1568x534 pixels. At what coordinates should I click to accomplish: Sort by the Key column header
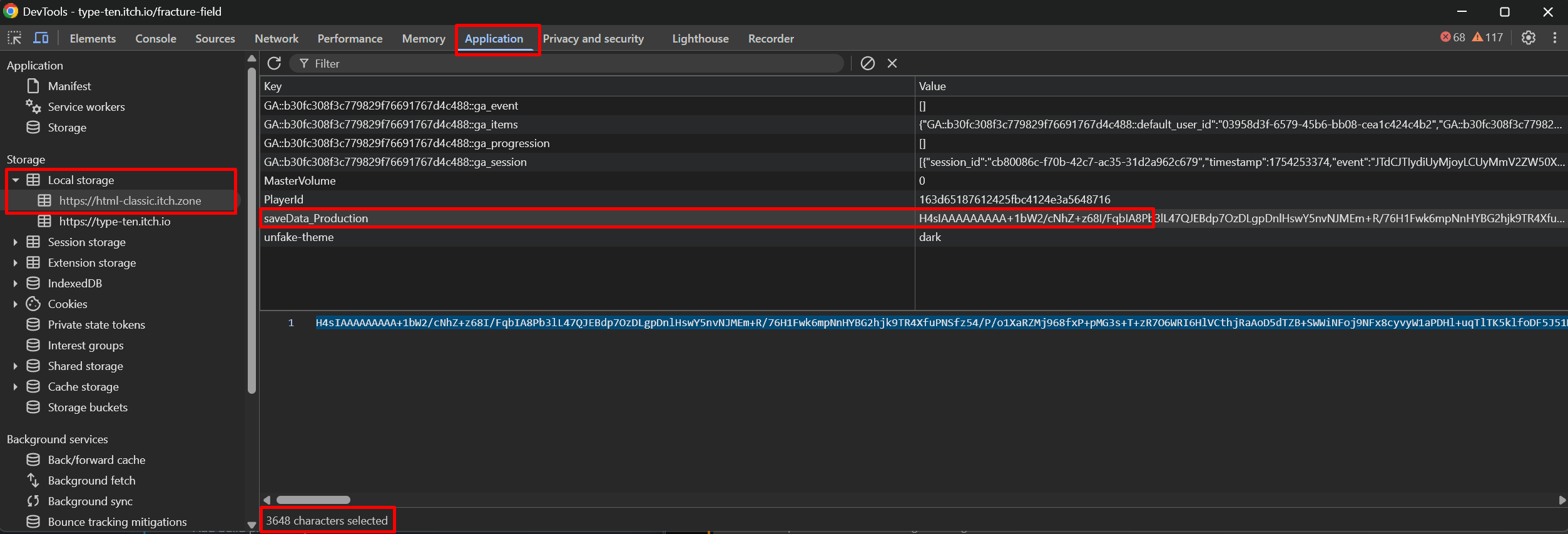click(x=587, y=86)
